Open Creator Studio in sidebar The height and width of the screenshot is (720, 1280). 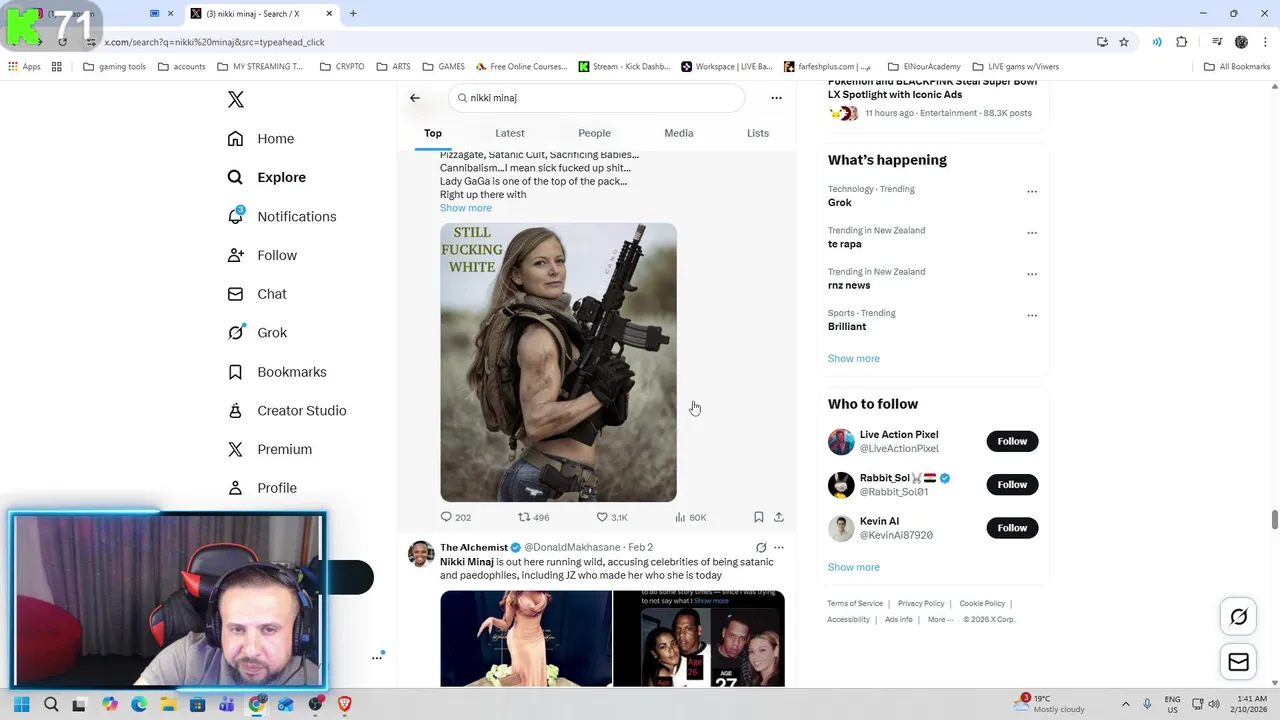pyautogui.click(x=287, y=411)
